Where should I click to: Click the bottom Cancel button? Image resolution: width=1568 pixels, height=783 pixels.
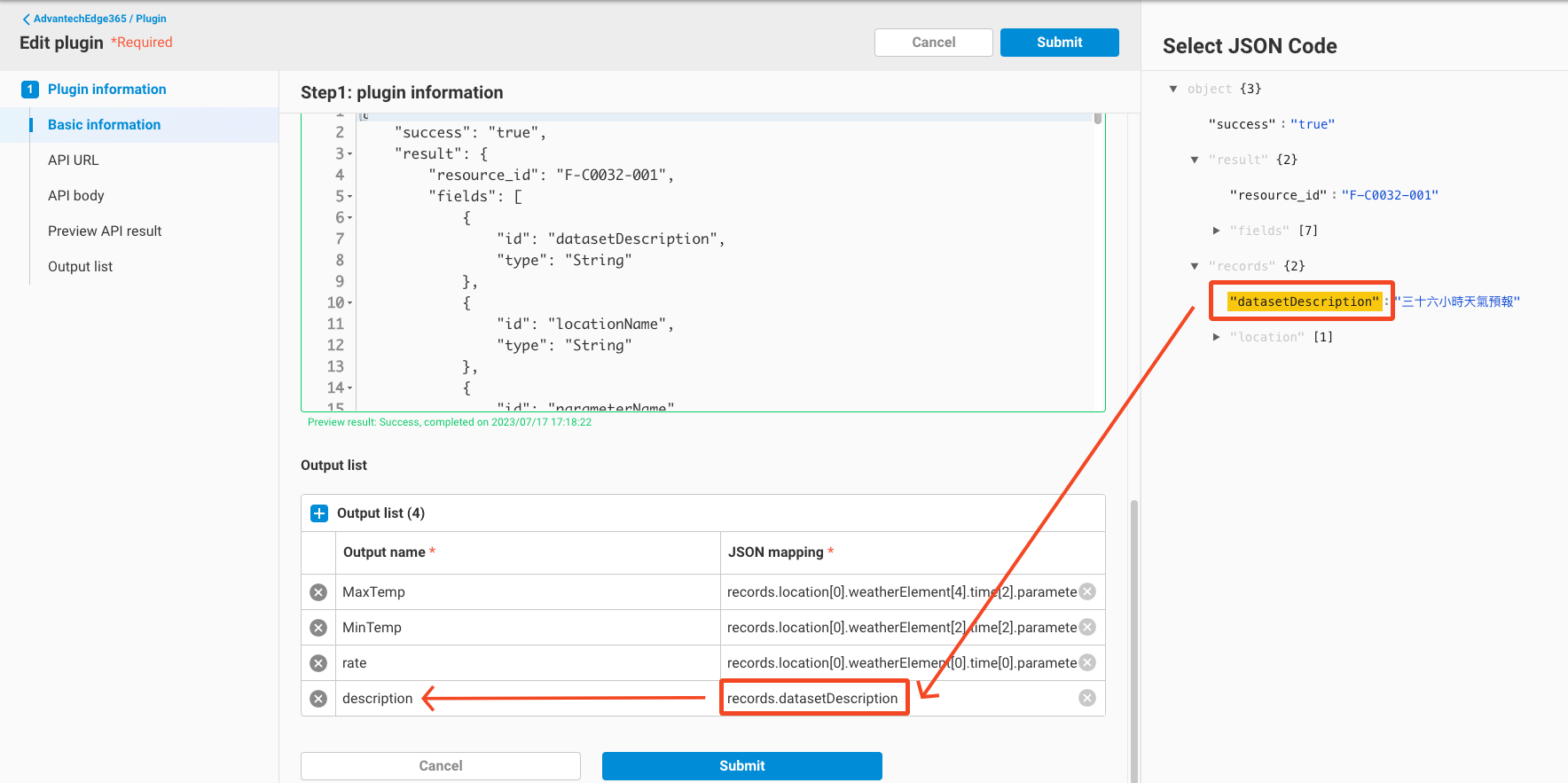[441, 766]
